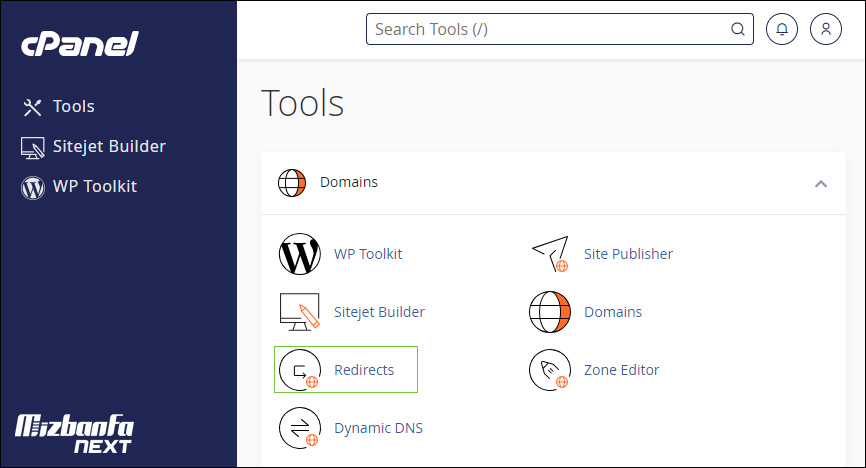Click the search magnifier icon
866x468 pixels.
point(738,29)
